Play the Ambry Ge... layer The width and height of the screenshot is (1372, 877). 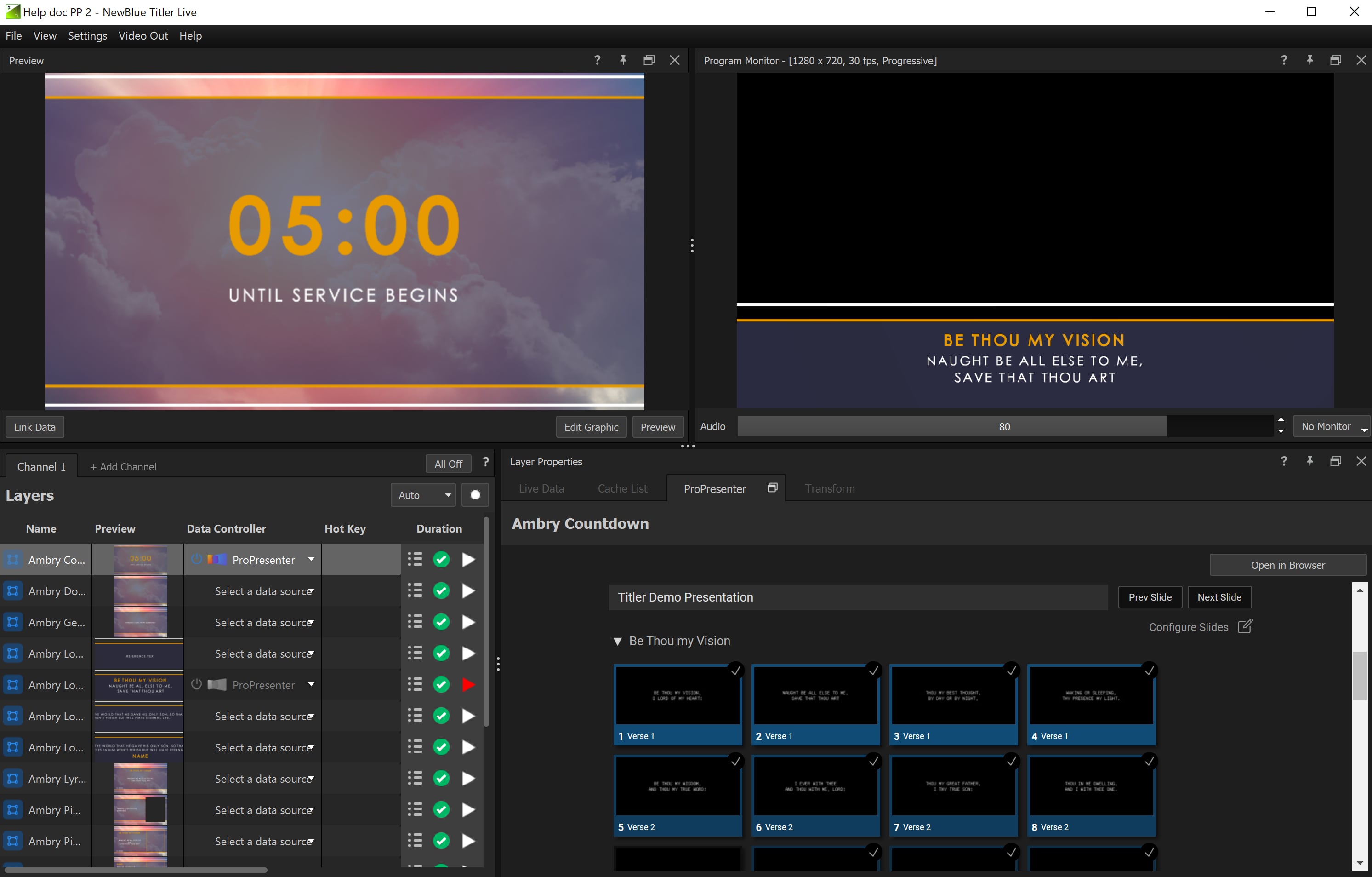click(468, 622)
